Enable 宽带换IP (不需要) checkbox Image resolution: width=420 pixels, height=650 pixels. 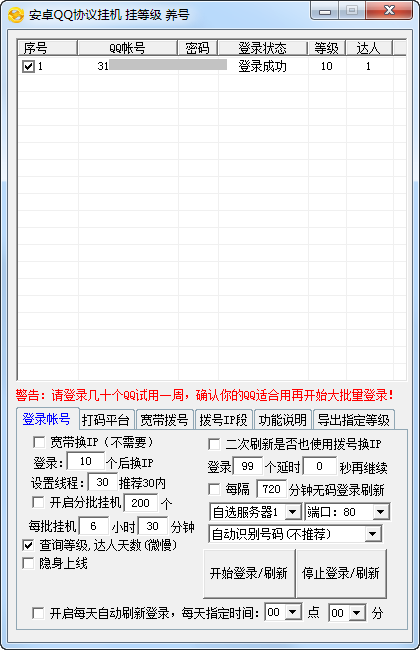point(39,442)
